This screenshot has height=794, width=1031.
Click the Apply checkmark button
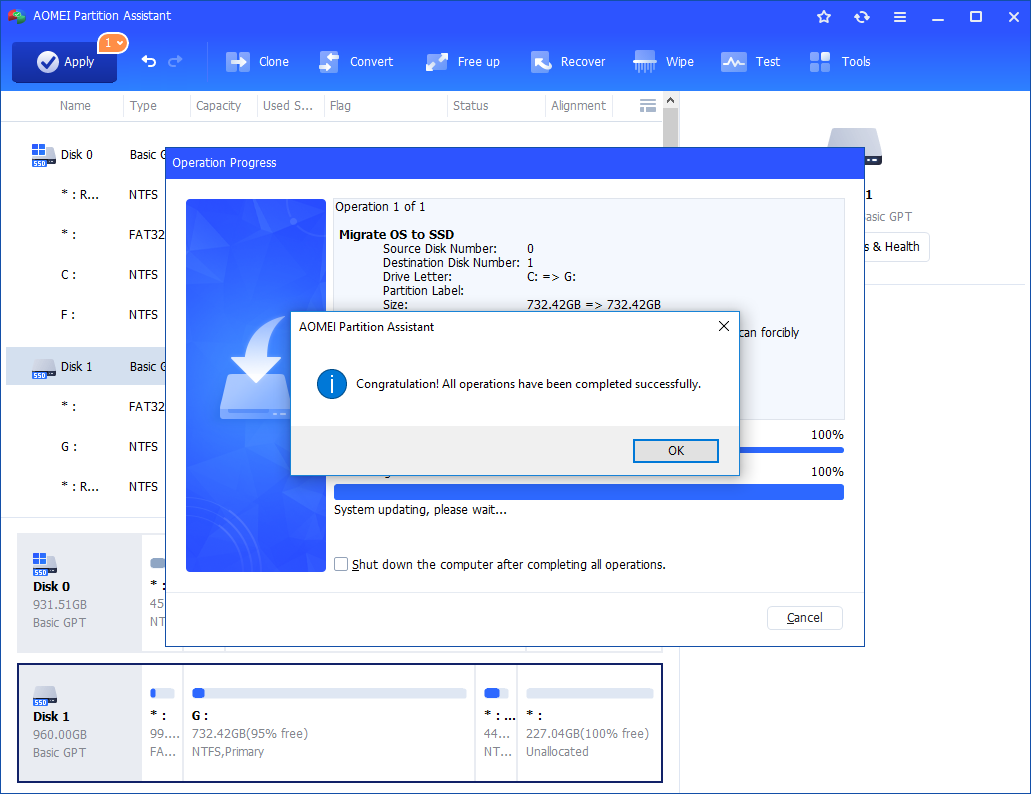coord(64,62)
